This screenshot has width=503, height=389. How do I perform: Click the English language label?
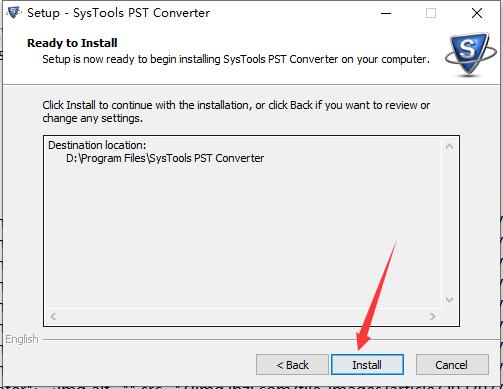[x=22, y=339]
